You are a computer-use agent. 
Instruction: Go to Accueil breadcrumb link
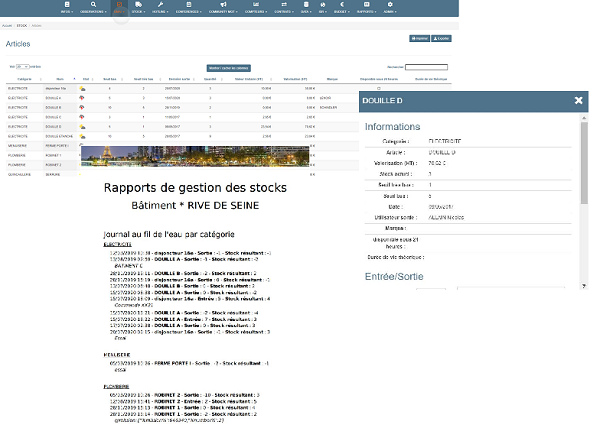click(7, 26)
